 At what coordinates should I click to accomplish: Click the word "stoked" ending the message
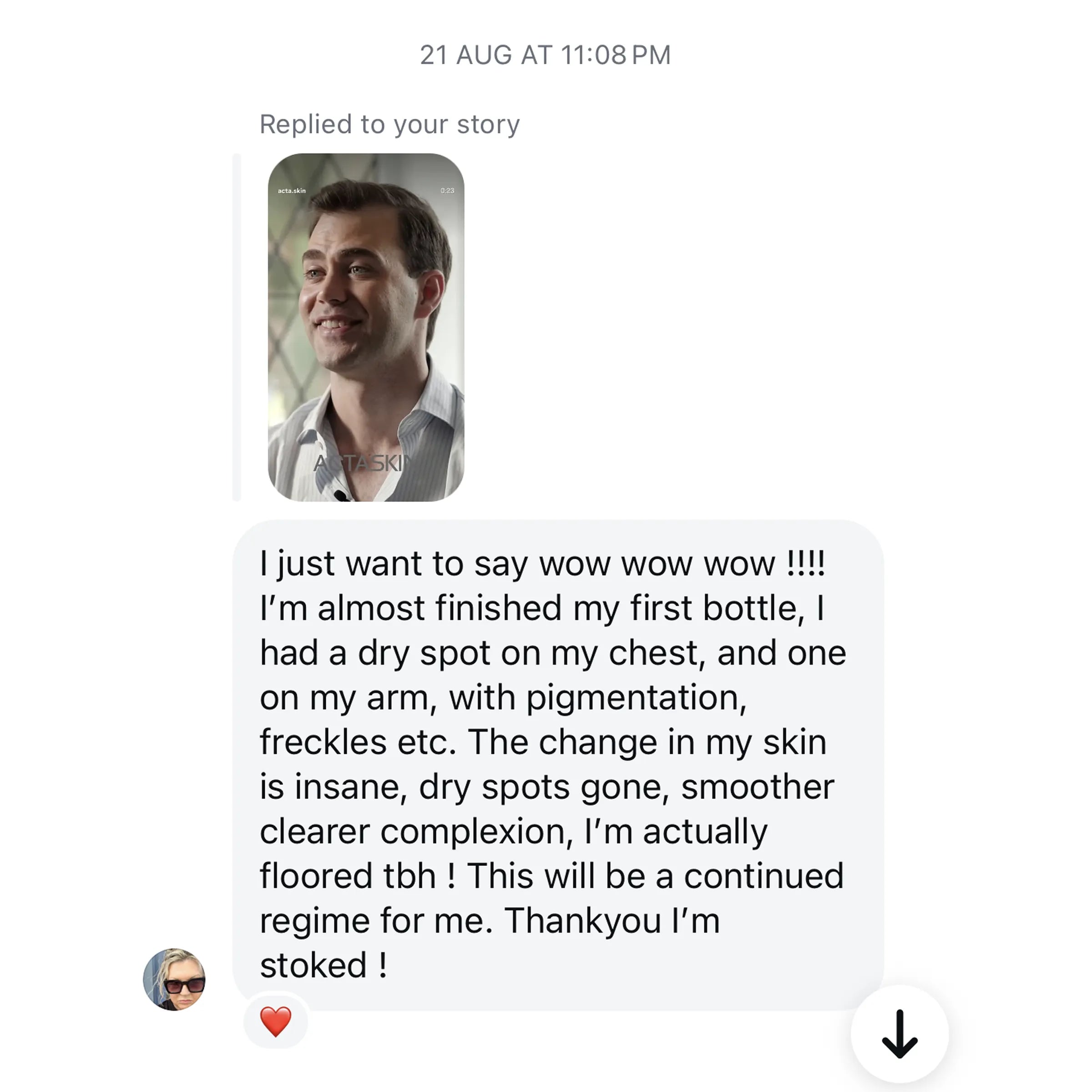pos(313,966)
